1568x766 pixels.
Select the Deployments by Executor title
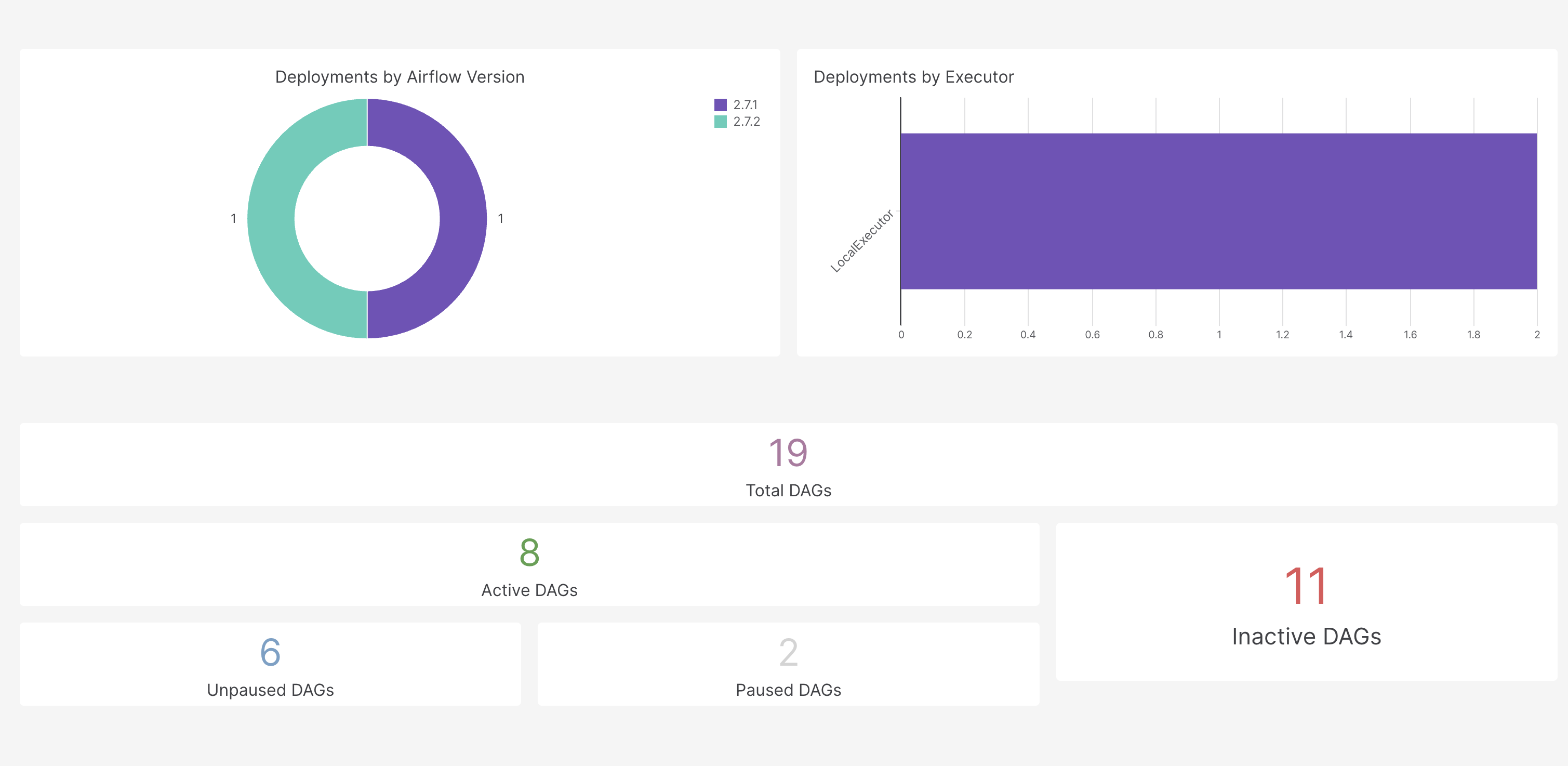[x=913, y=77]
